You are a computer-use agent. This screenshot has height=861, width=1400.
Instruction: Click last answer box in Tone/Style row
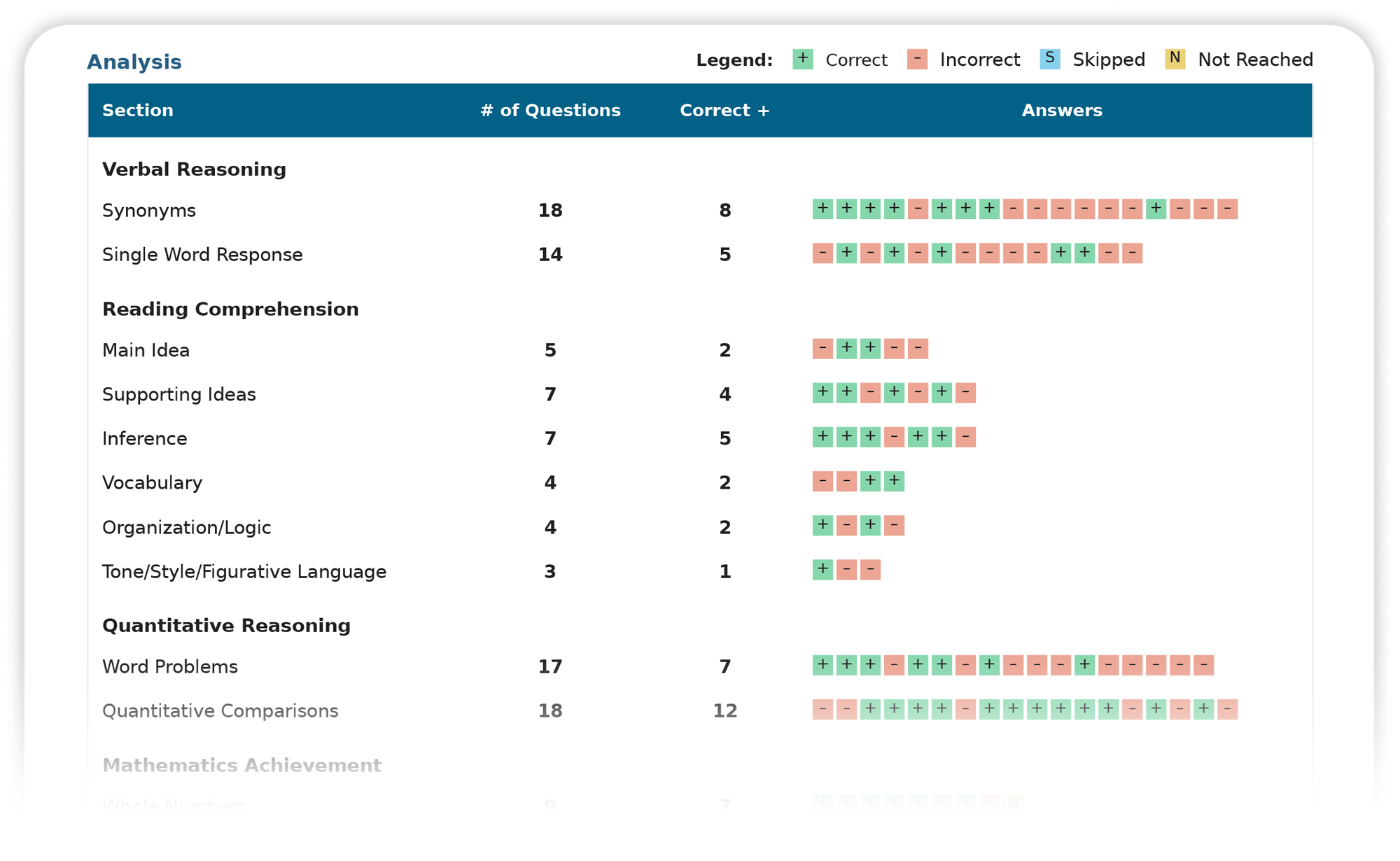[x=870, y=569]
